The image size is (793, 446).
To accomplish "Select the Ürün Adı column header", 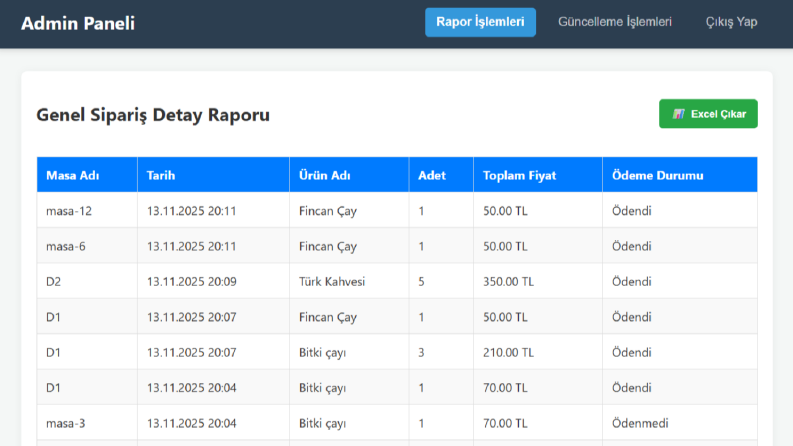I will [x=349, y=175].
